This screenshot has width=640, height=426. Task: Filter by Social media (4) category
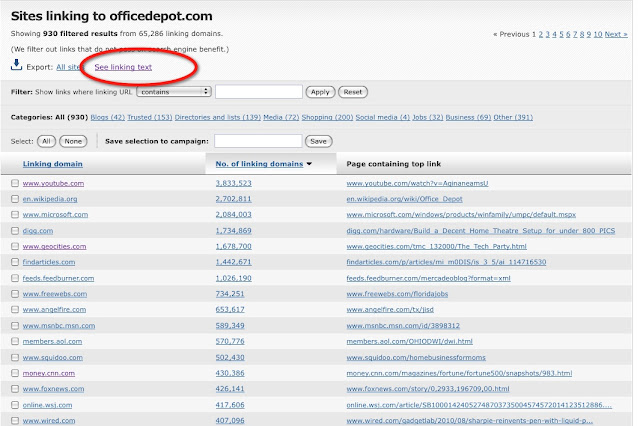pyautogui.click(x=382, y=118)
